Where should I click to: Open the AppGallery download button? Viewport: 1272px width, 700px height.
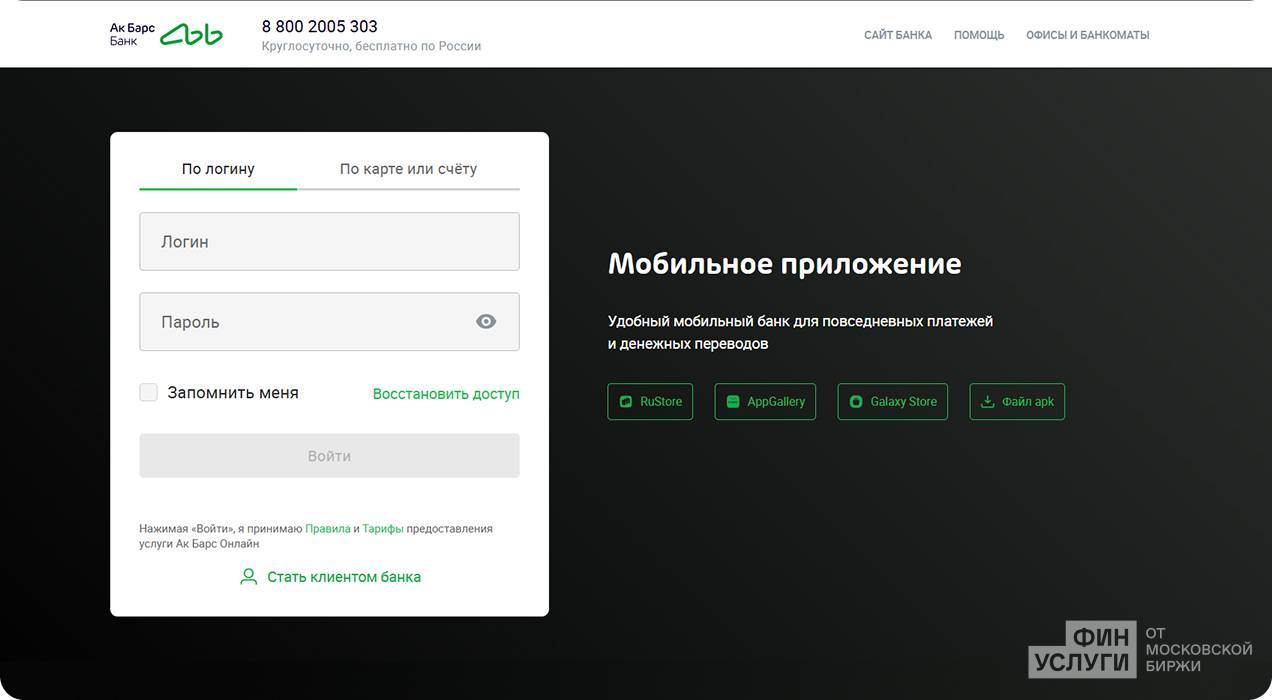[765, 401]
